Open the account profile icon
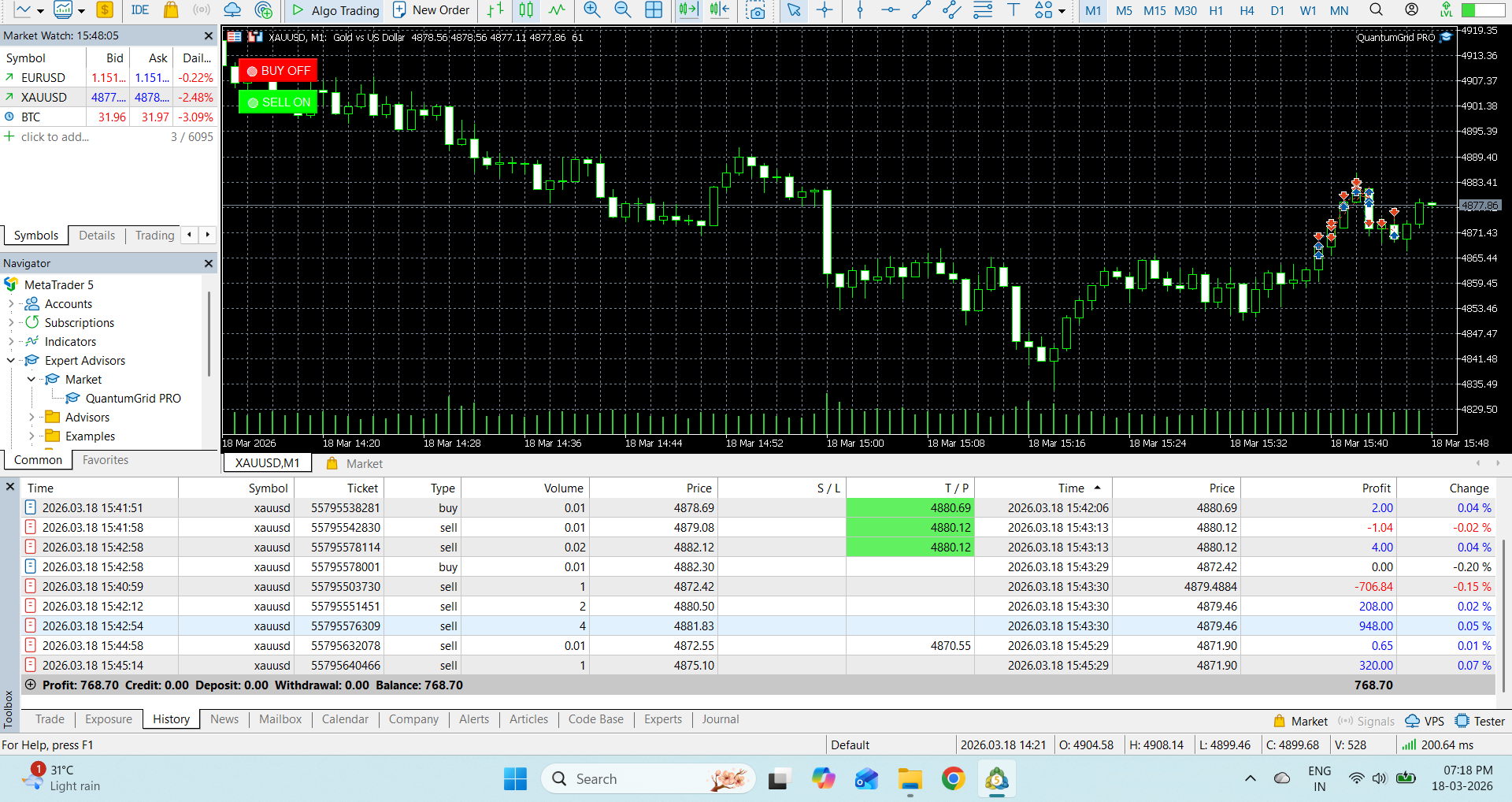Image resolution: width=1512 pixels, height=802 pixels. point(1412,10)
